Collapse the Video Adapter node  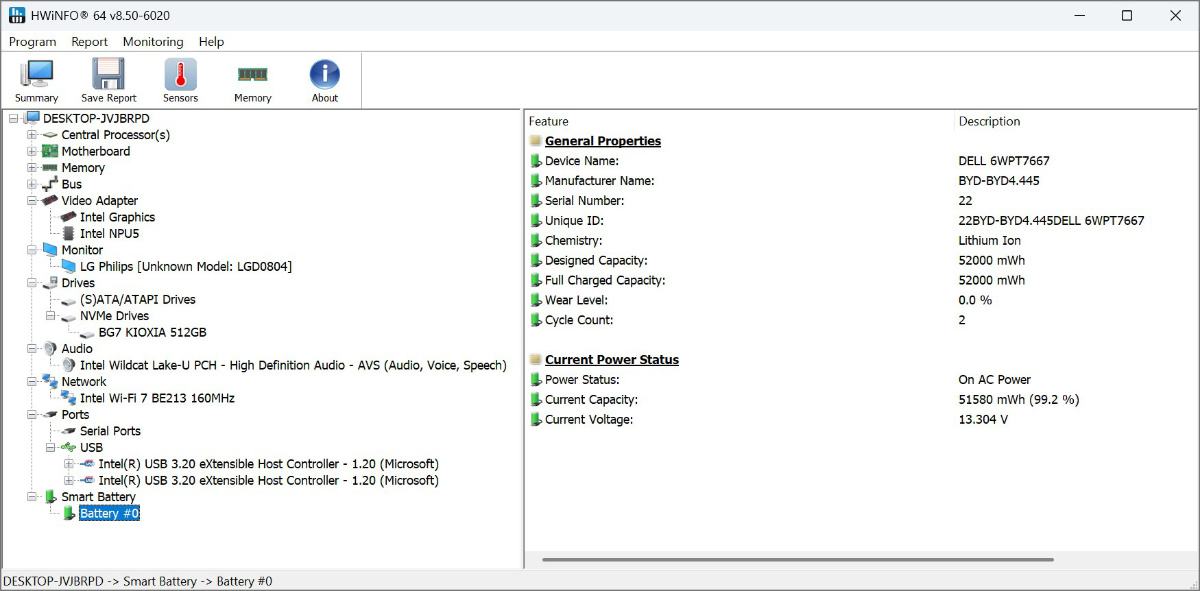[x=32, y=201]
